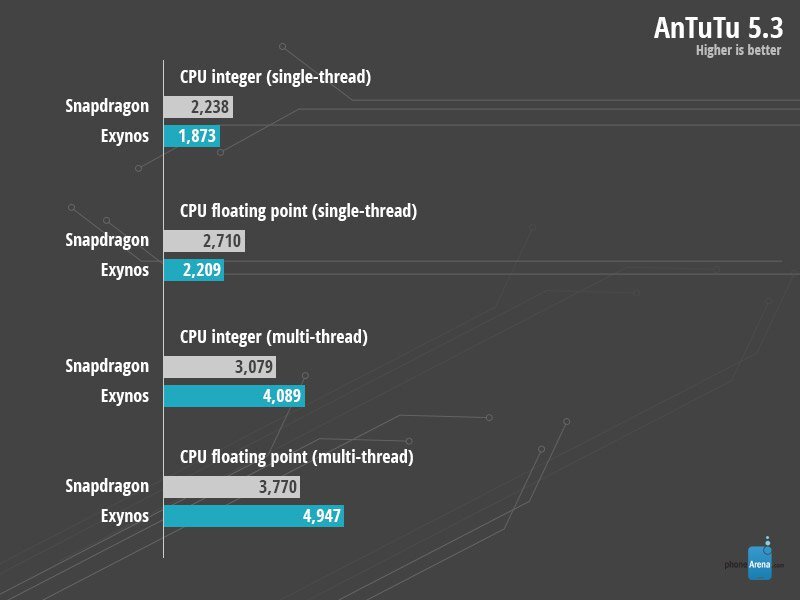800x600 pixels.
Task: Pick the Exynos bar labeled 4,947
Action: (254, 516)
